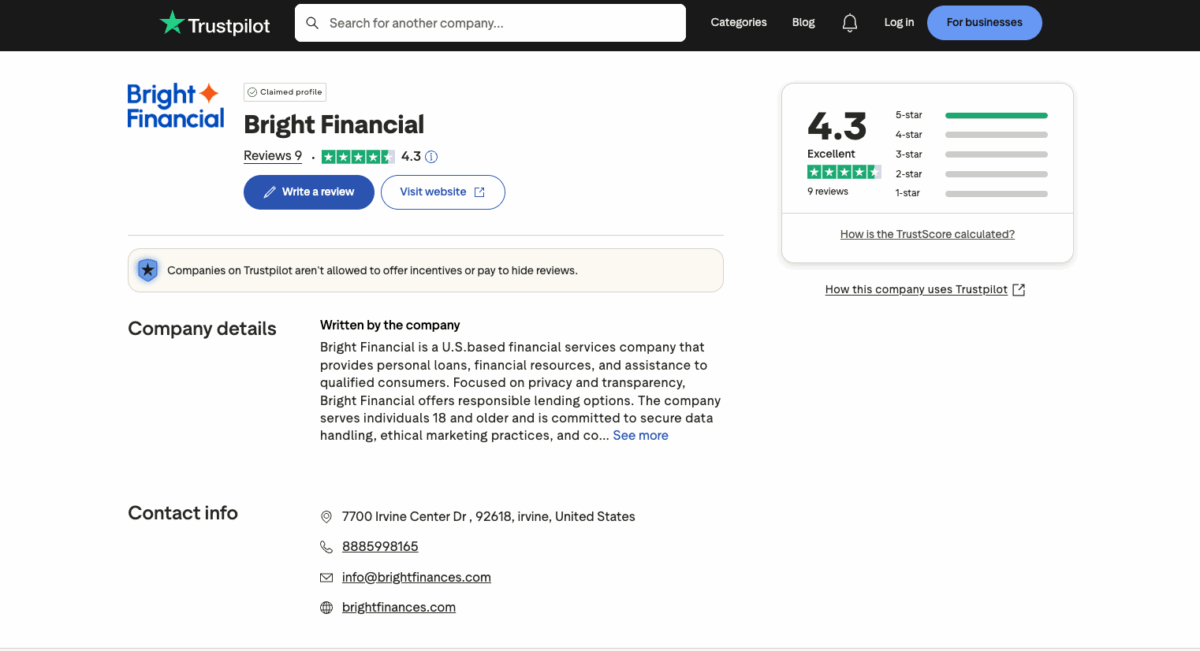
Task: Click the globe icon next to the website
Action: (x=326, y=607)
